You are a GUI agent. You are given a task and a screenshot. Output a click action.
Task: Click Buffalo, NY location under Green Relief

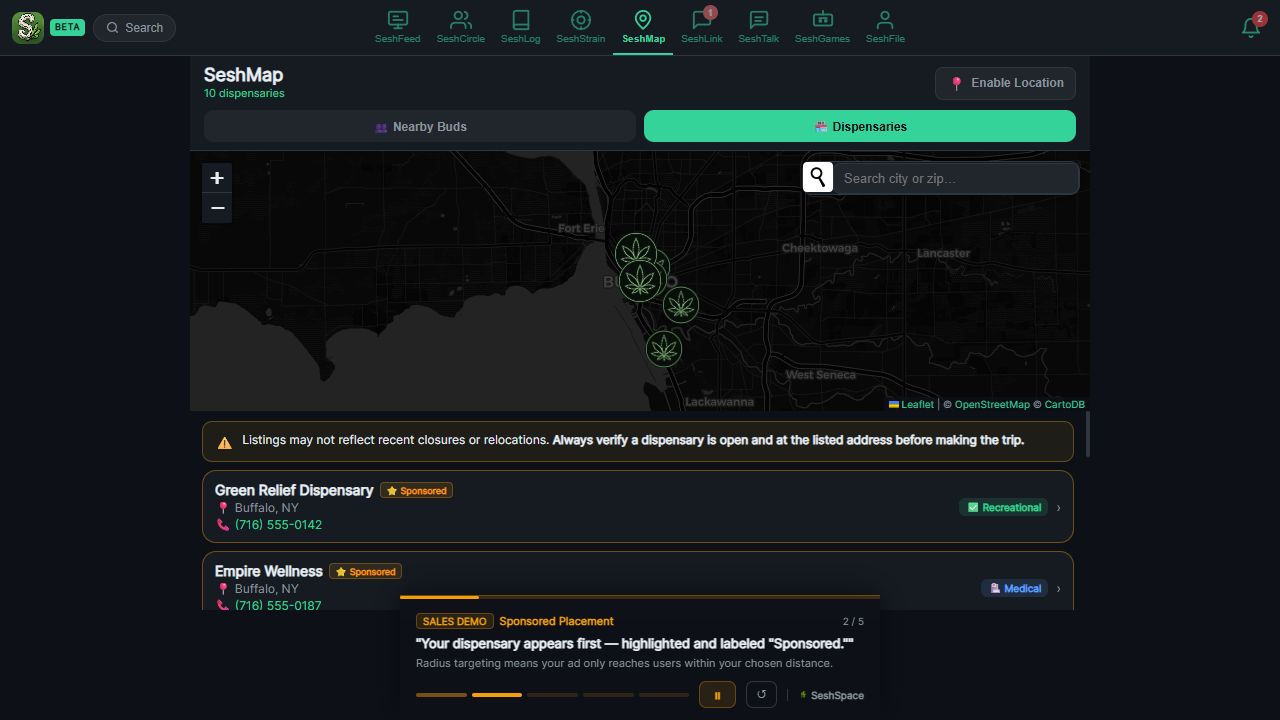(266, 507)
